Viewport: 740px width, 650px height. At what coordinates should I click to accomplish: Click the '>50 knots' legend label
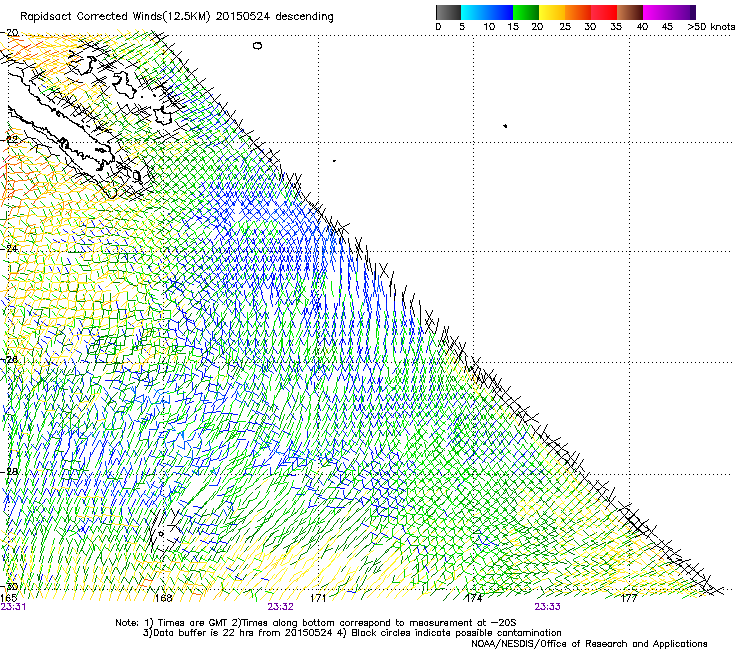(x=711, y=27)
